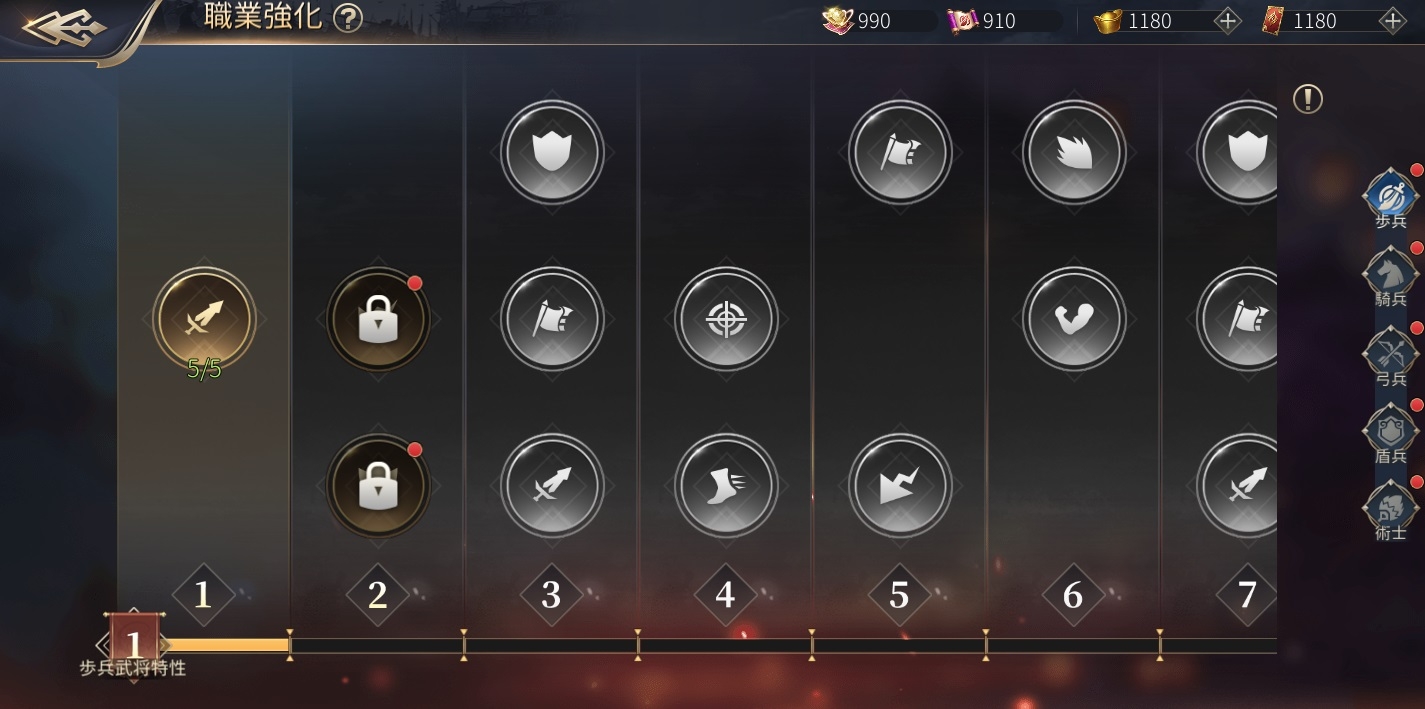Select the gold sword skill node showing 5/5
The height and width of the screenshot is (709, 1425).
(204, 319)
